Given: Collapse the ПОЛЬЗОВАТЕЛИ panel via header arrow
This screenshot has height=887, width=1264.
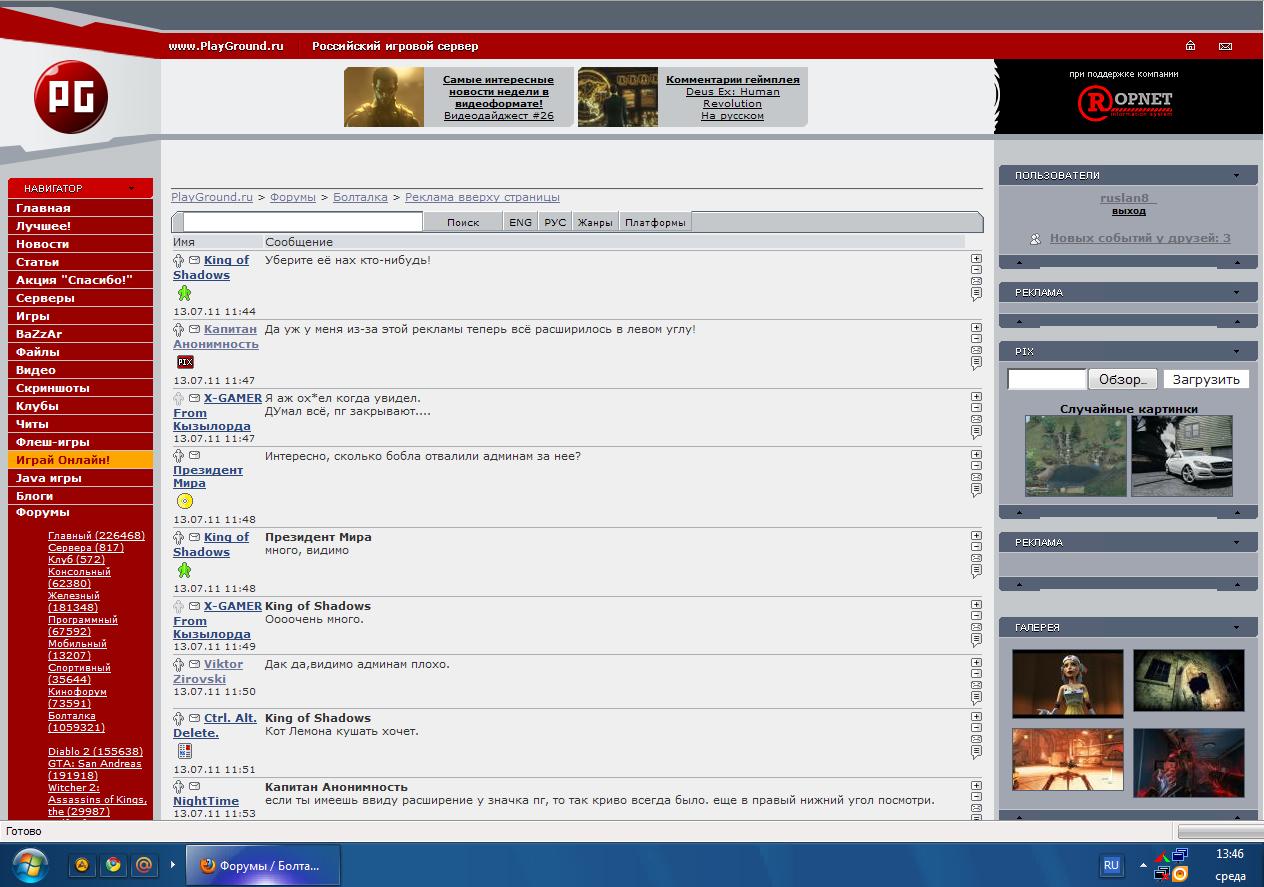Looking at the screenshot, I should tap(1236, 175).
